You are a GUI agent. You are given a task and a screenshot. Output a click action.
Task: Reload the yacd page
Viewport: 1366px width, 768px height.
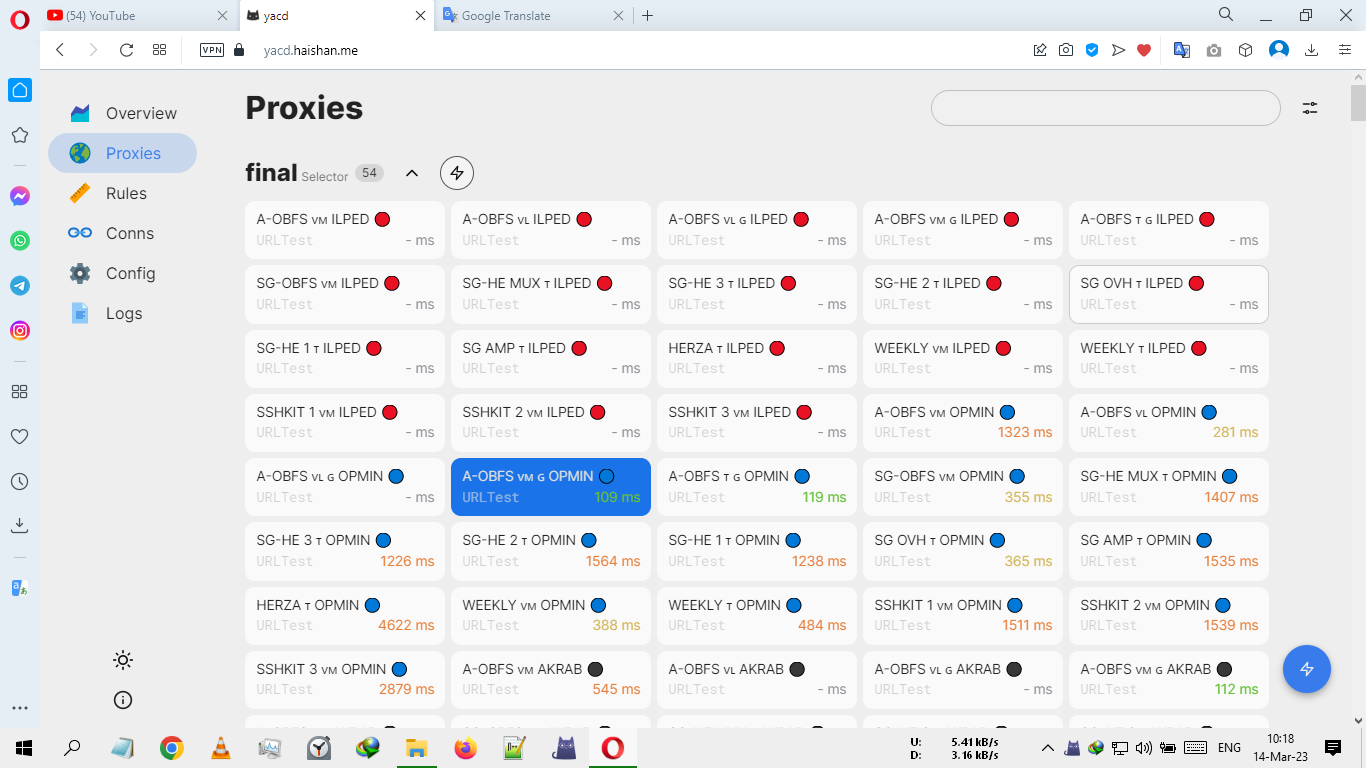coord(124,49)
